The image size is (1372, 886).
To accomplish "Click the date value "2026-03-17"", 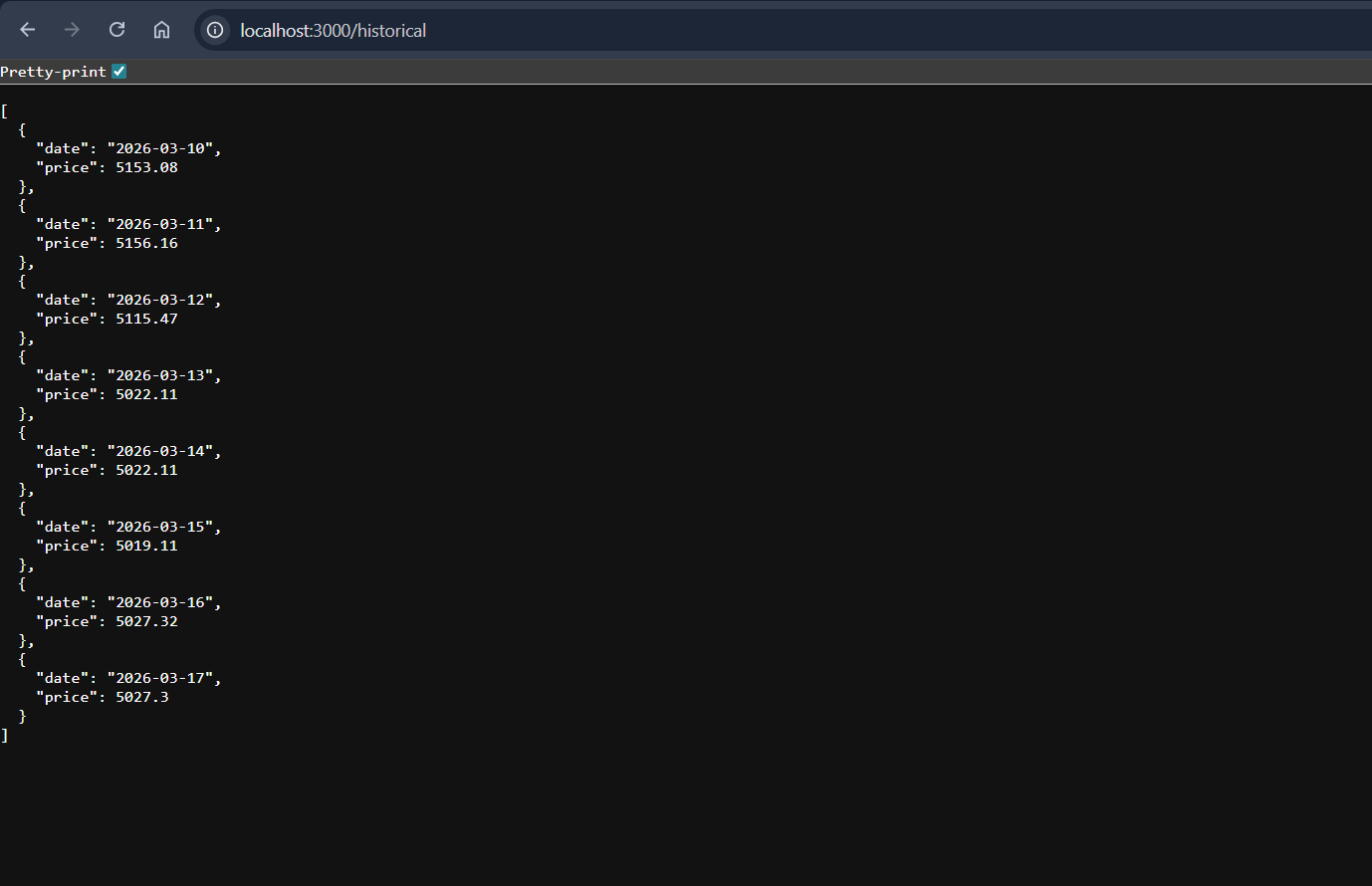I will pyautogui.click(x=160, y=678).
